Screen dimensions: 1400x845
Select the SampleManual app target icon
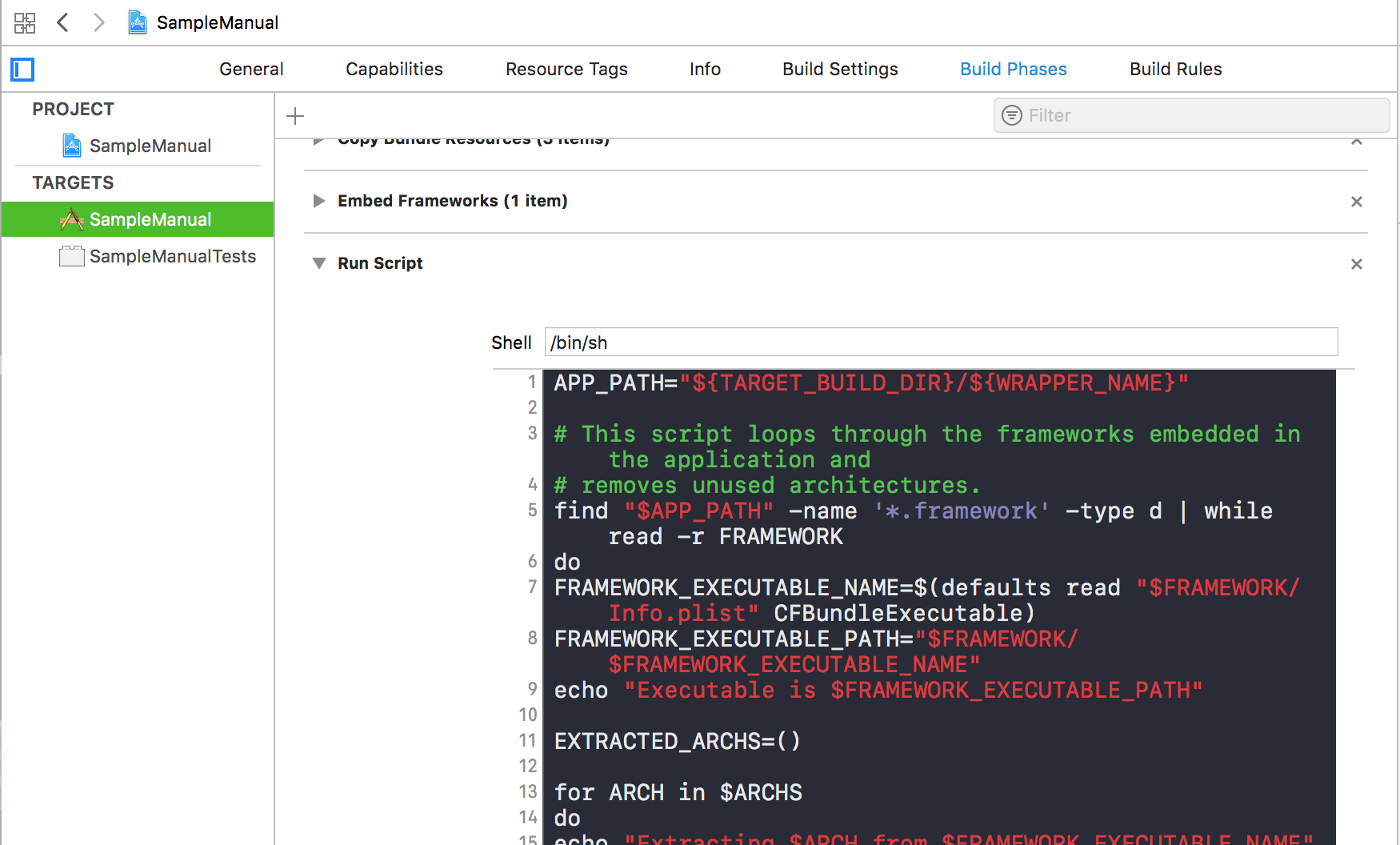[71, 218]
